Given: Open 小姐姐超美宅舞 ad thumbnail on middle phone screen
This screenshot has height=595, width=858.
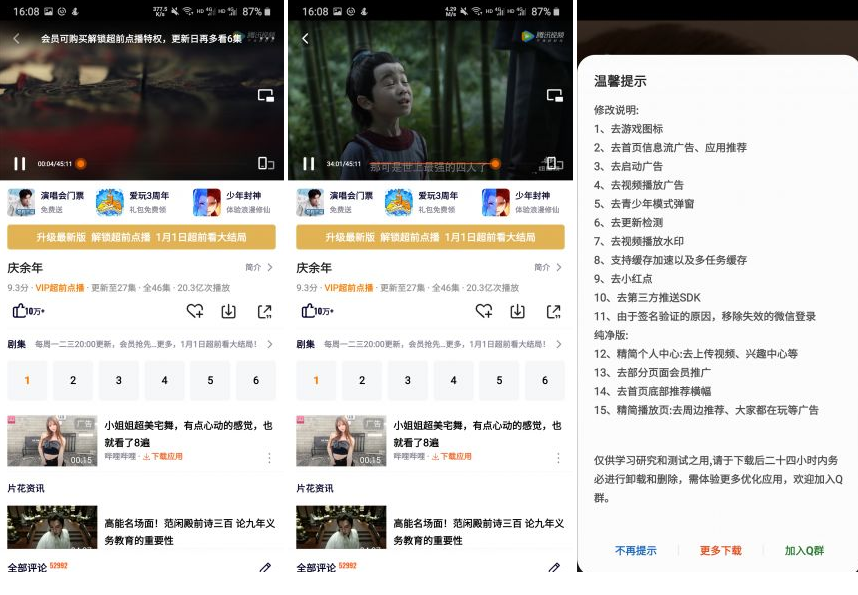Looking at the screenshot, I should tap(341, 441).
